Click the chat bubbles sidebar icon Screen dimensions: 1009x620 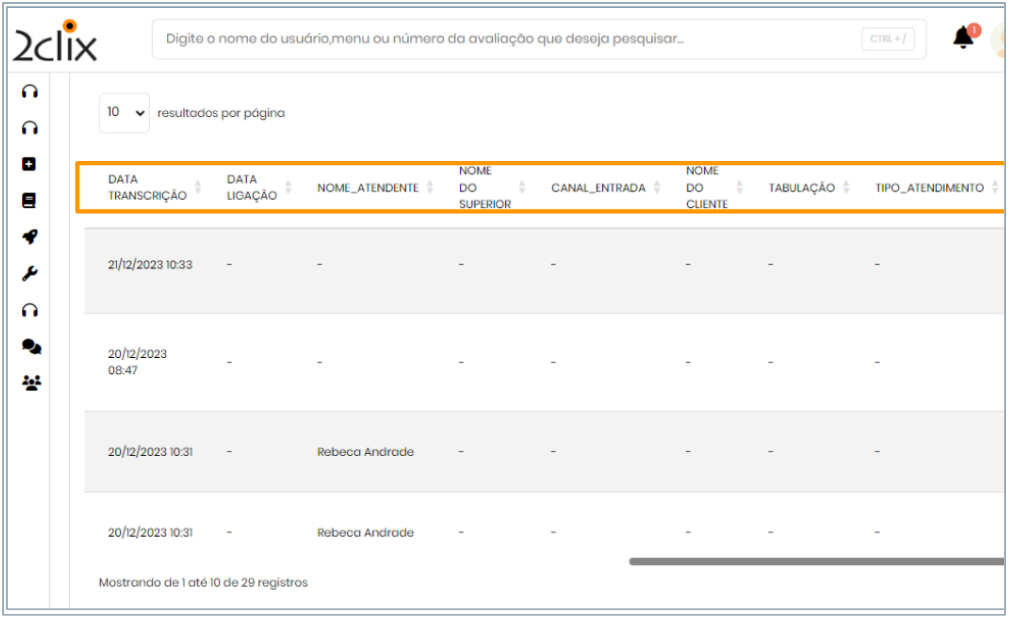(31, 346)
